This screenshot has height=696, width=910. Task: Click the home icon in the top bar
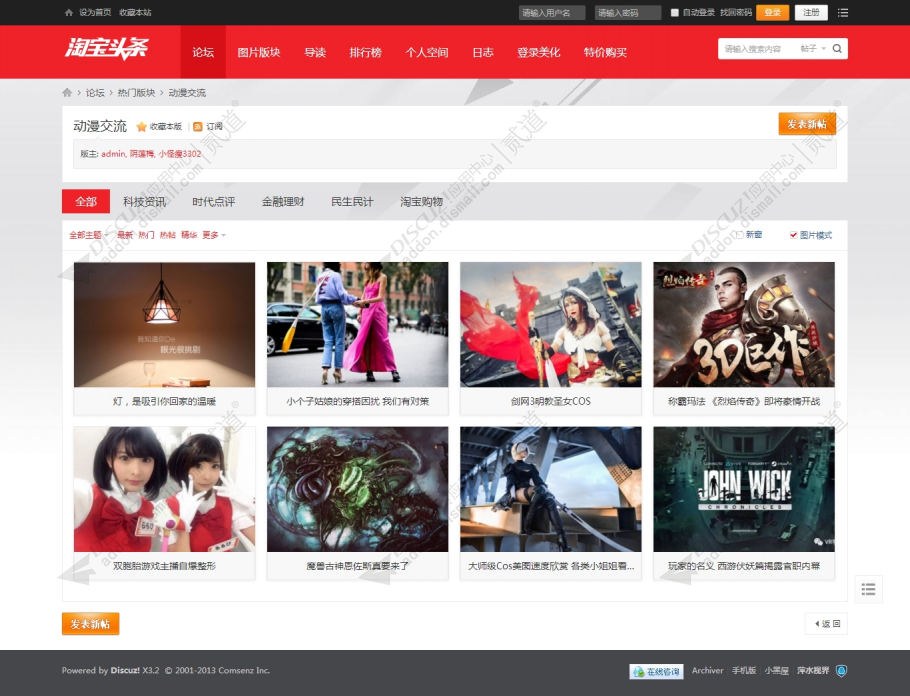68,12
